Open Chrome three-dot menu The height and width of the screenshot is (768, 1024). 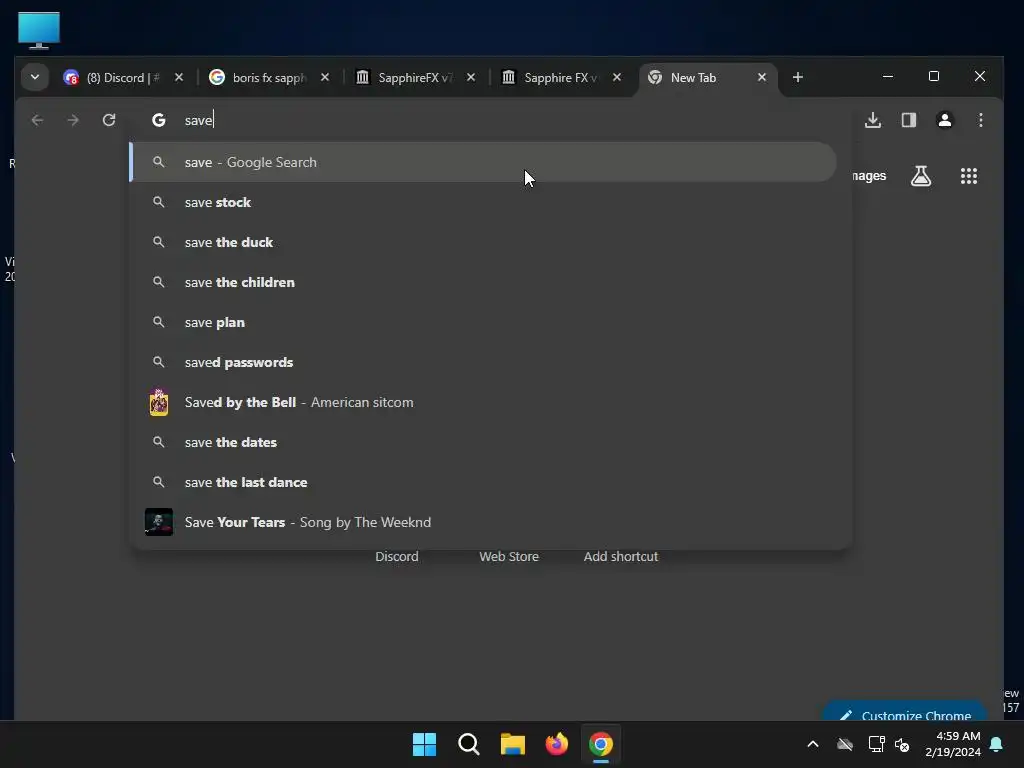pos(981,120)
